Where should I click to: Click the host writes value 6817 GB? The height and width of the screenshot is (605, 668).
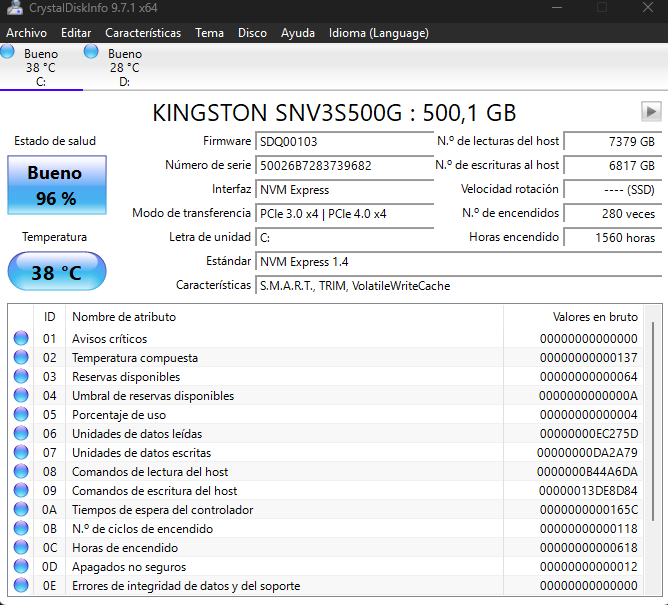tap(613, 165)
